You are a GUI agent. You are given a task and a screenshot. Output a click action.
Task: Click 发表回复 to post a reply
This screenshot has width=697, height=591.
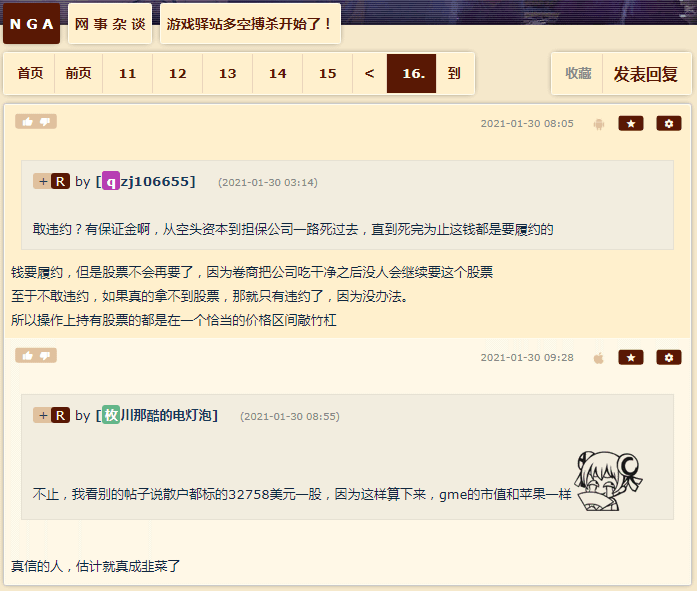click(645, 74)
